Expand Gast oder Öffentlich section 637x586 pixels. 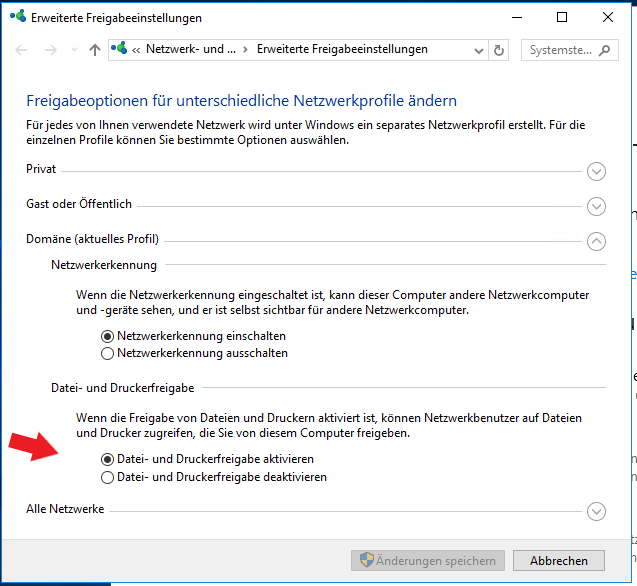pos(597,206)
